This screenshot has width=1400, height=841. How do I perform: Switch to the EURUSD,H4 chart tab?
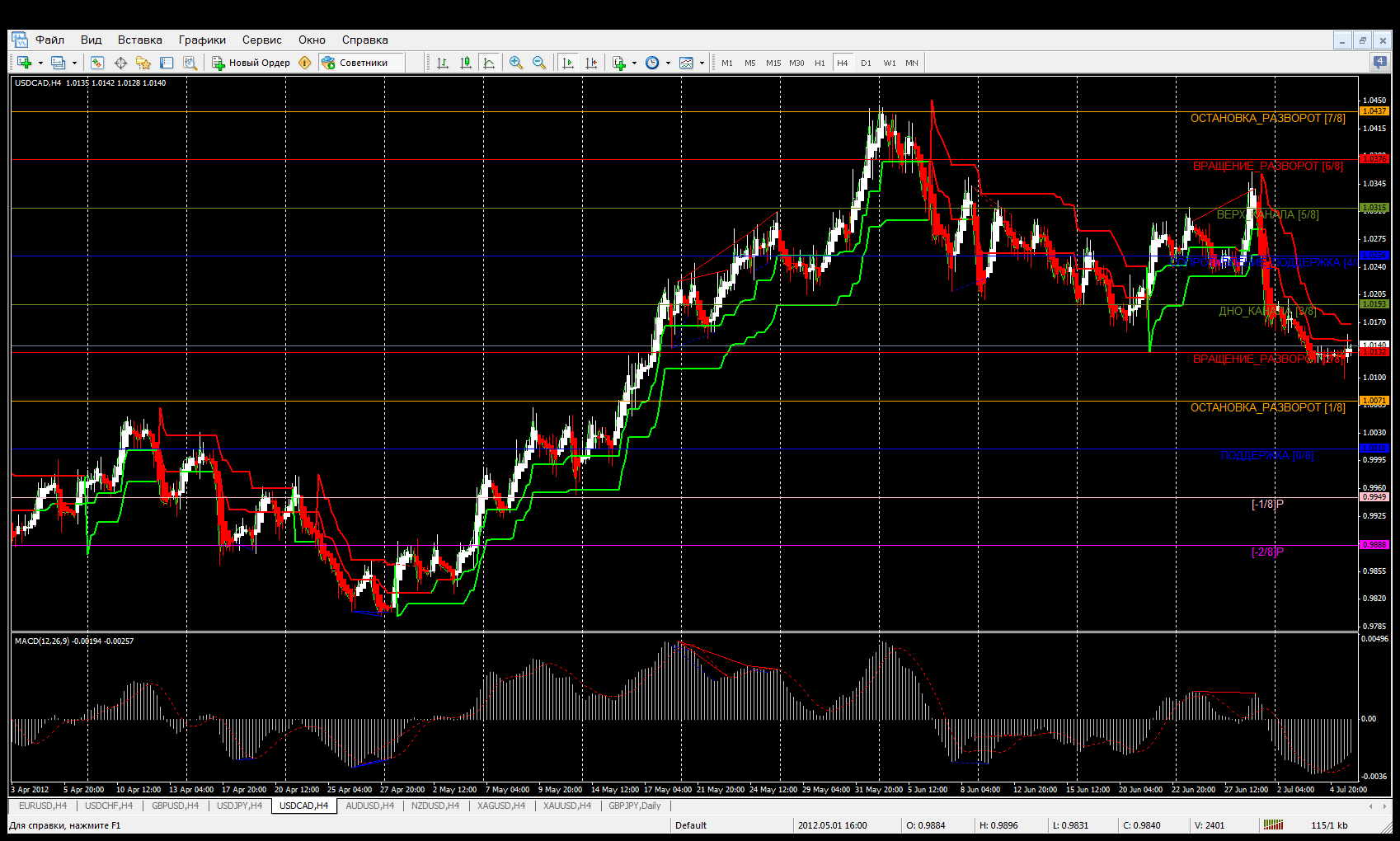click(43, 806)
